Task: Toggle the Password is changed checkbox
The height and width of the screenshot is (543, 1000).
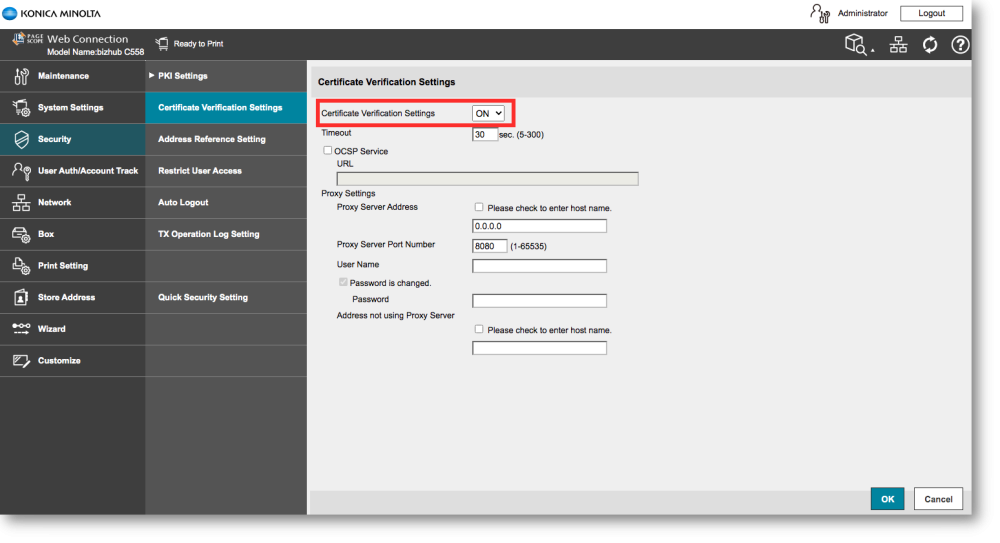Action: 343,282
